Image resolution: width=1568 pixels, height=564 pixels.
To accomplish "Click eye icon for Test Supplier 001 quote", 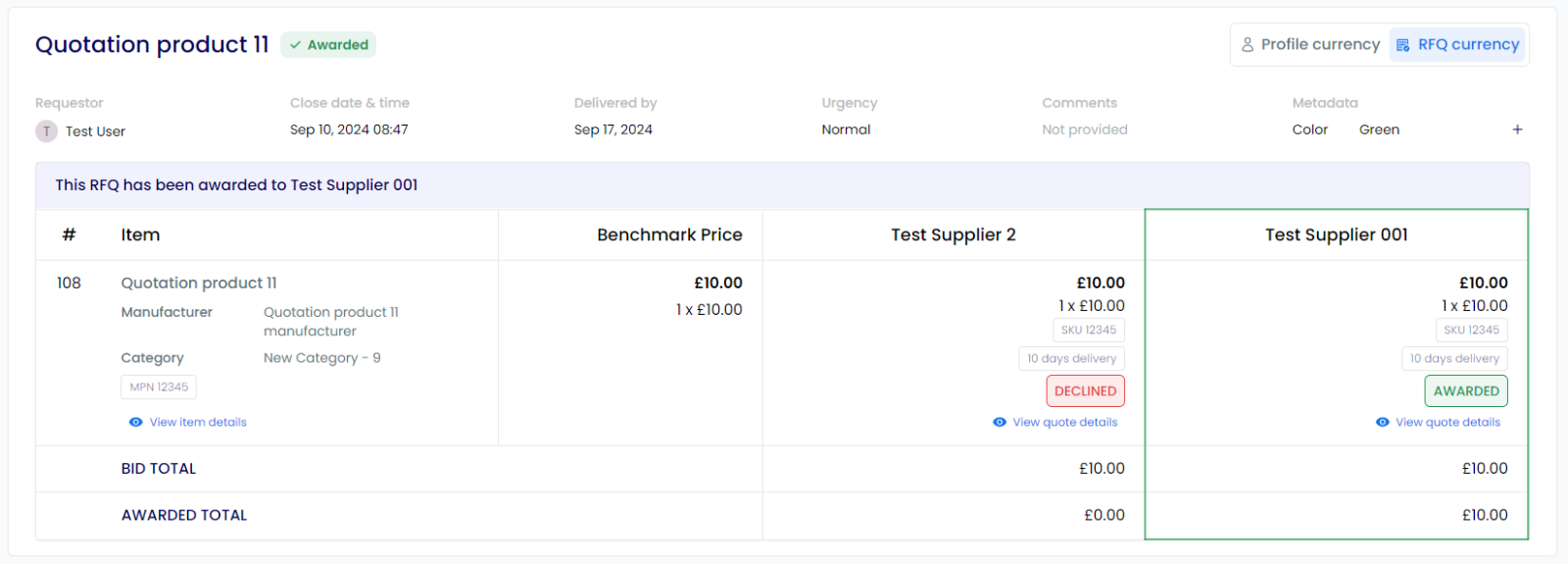I will (x=1382, y=423).
